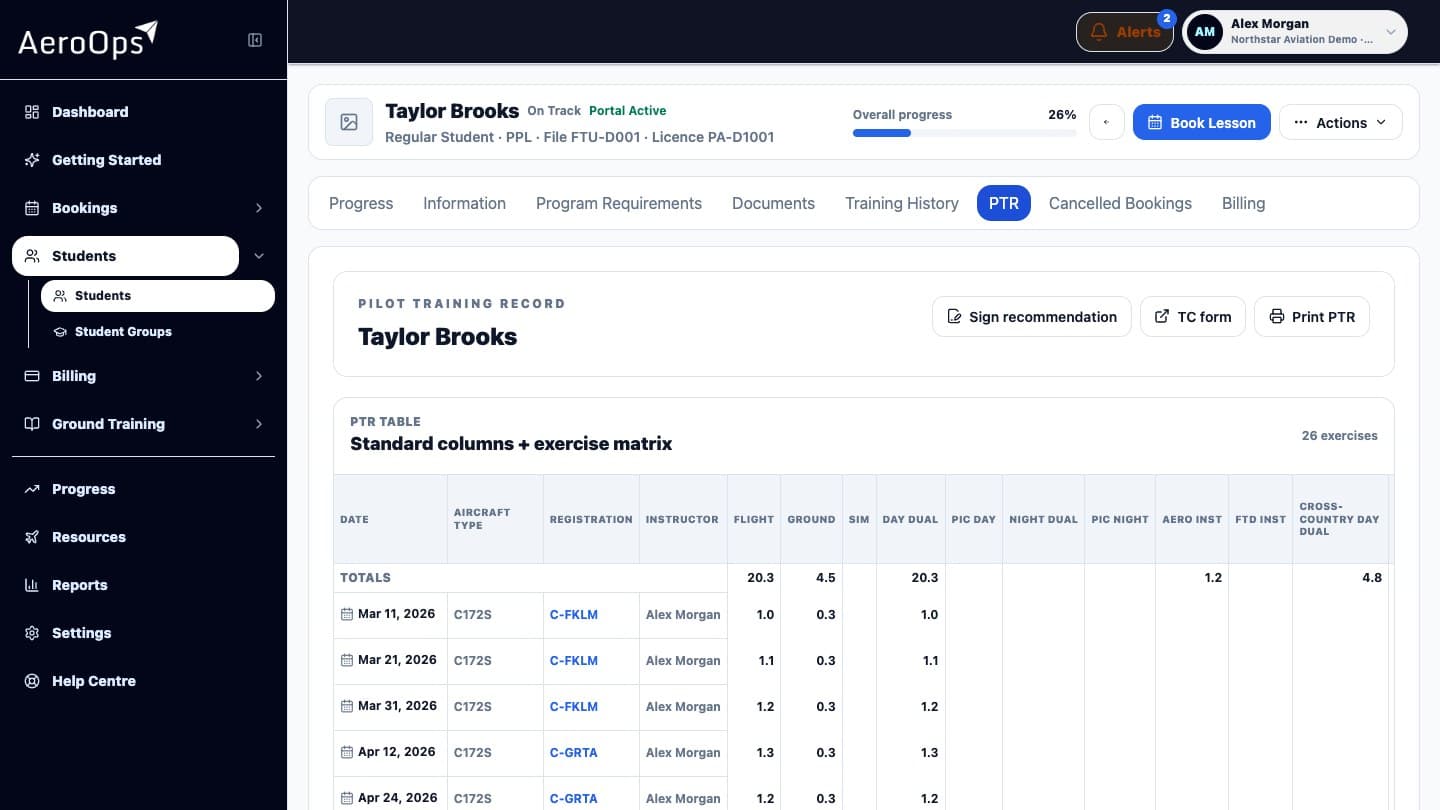1440x810 pixels.
Task: Expand the Billing sidebar chevron
Action: click(259, 376)
